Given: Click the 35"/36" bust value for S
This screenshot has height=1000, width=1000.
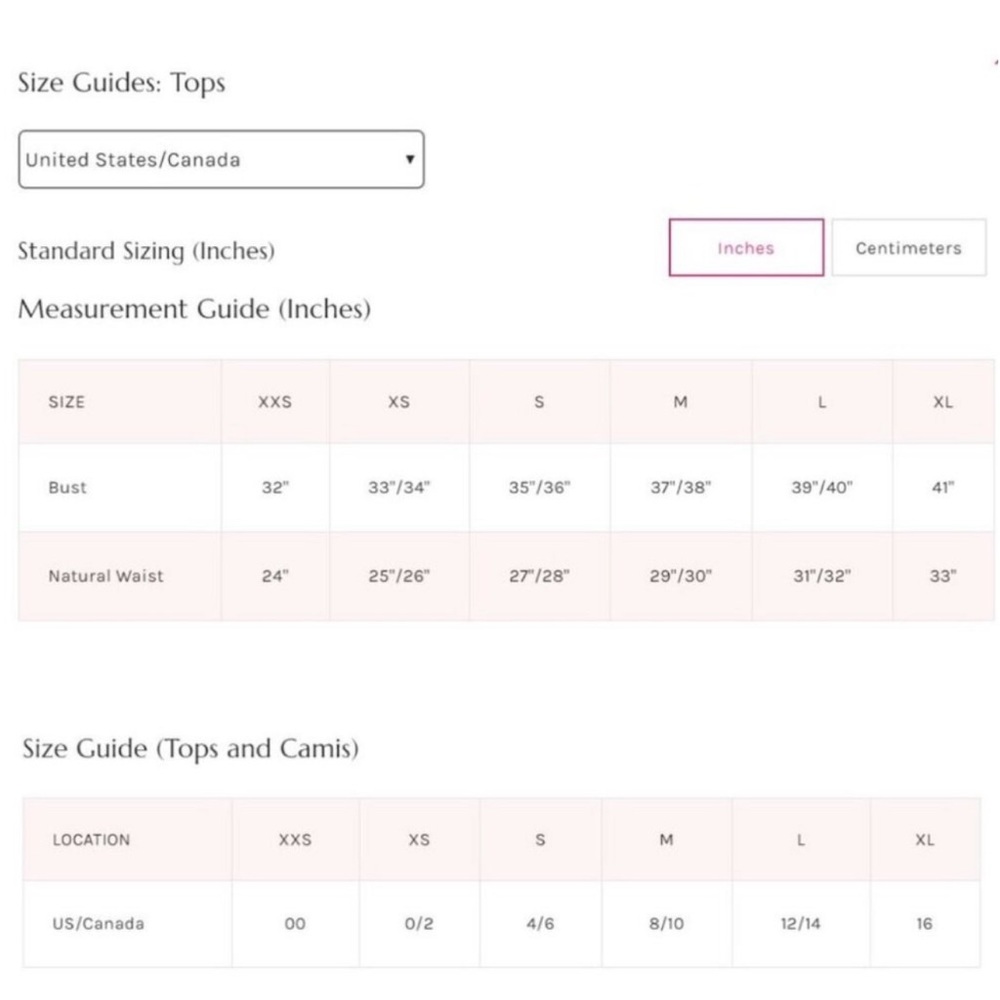Looking at the screenshot, I should (539, 487).
